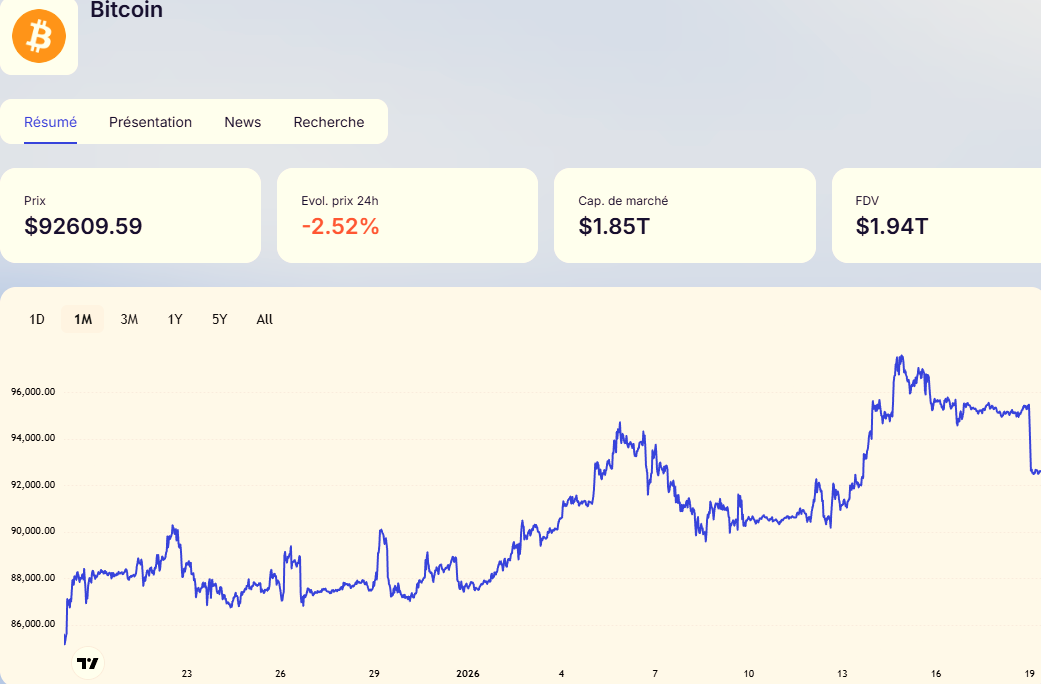
Task: Go to the News tab
Action: tap(242, 122)
